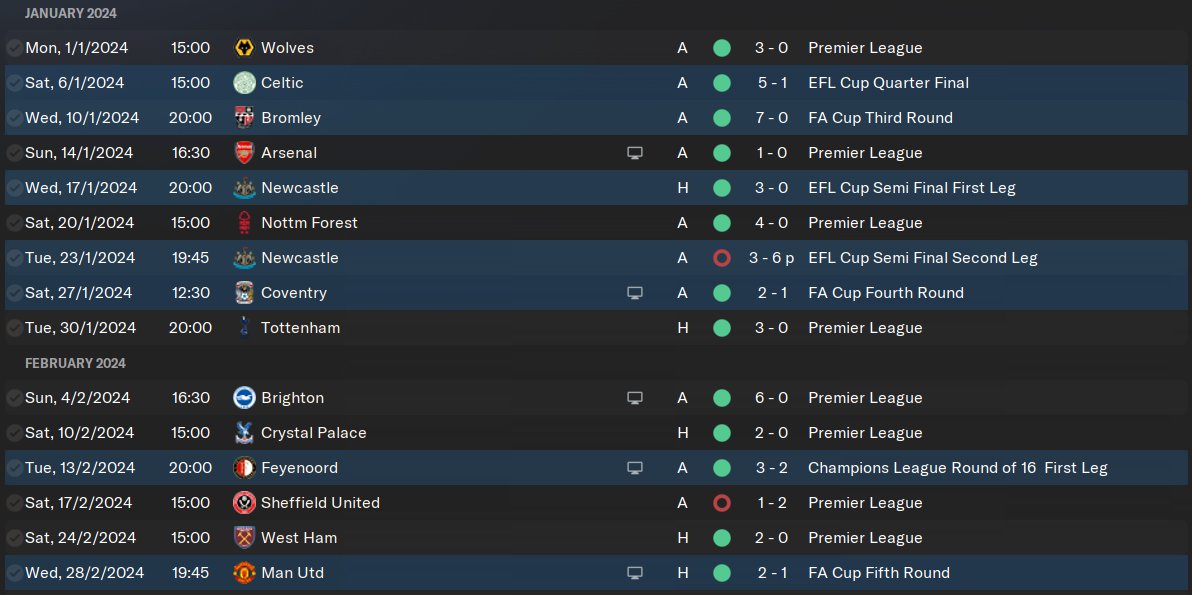Click the Celtic club crest
Viewport: 1192px width, 595px height.
(244, 83)
